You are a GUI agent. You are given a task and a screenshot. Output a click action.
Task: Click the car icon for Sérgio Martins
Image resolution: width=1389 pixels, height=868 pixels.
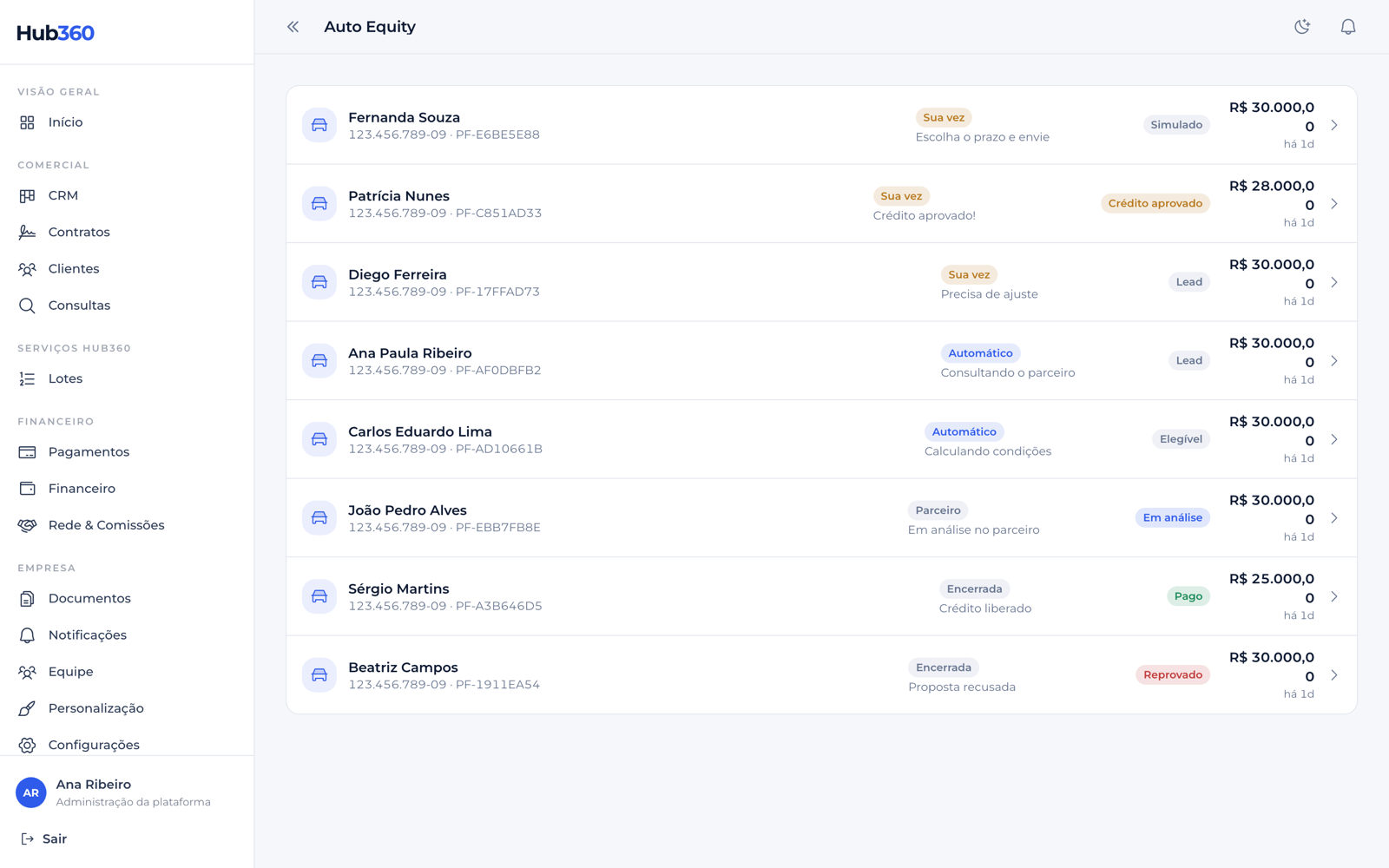click(x=319, y=596)
